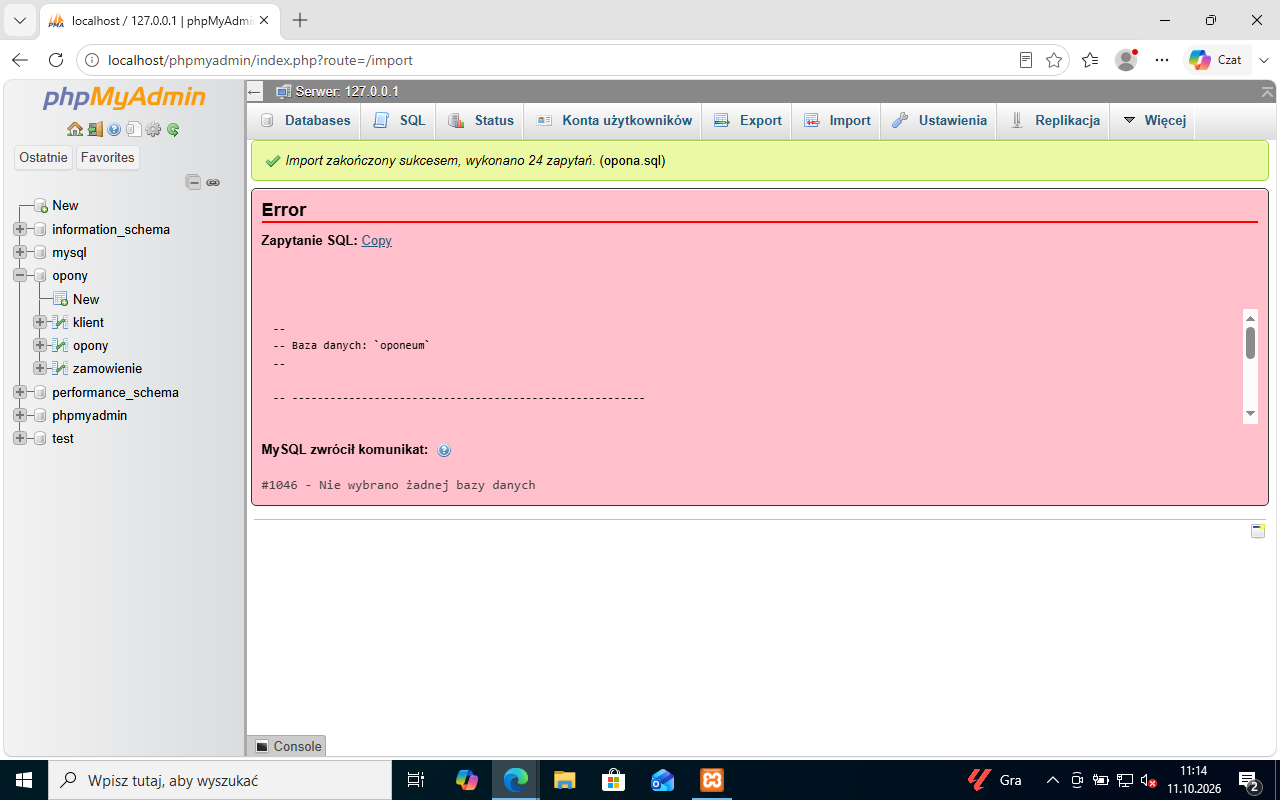The image size is (1280, 800).
Task: Open the Export tab
Action: point(747,120)
